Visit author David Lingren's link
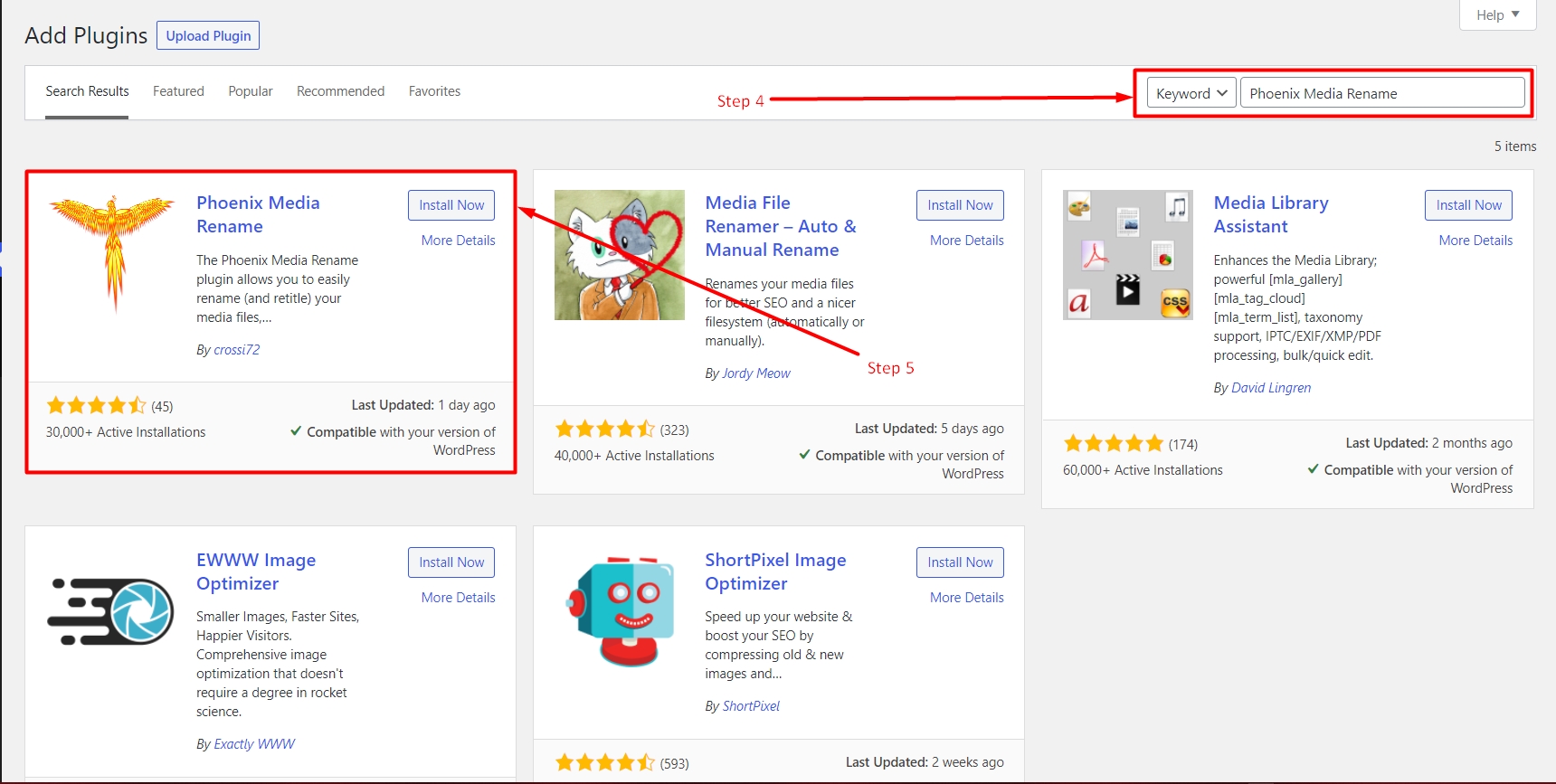This screenshot has height=784, width=1556. (x=1271, y=388)
